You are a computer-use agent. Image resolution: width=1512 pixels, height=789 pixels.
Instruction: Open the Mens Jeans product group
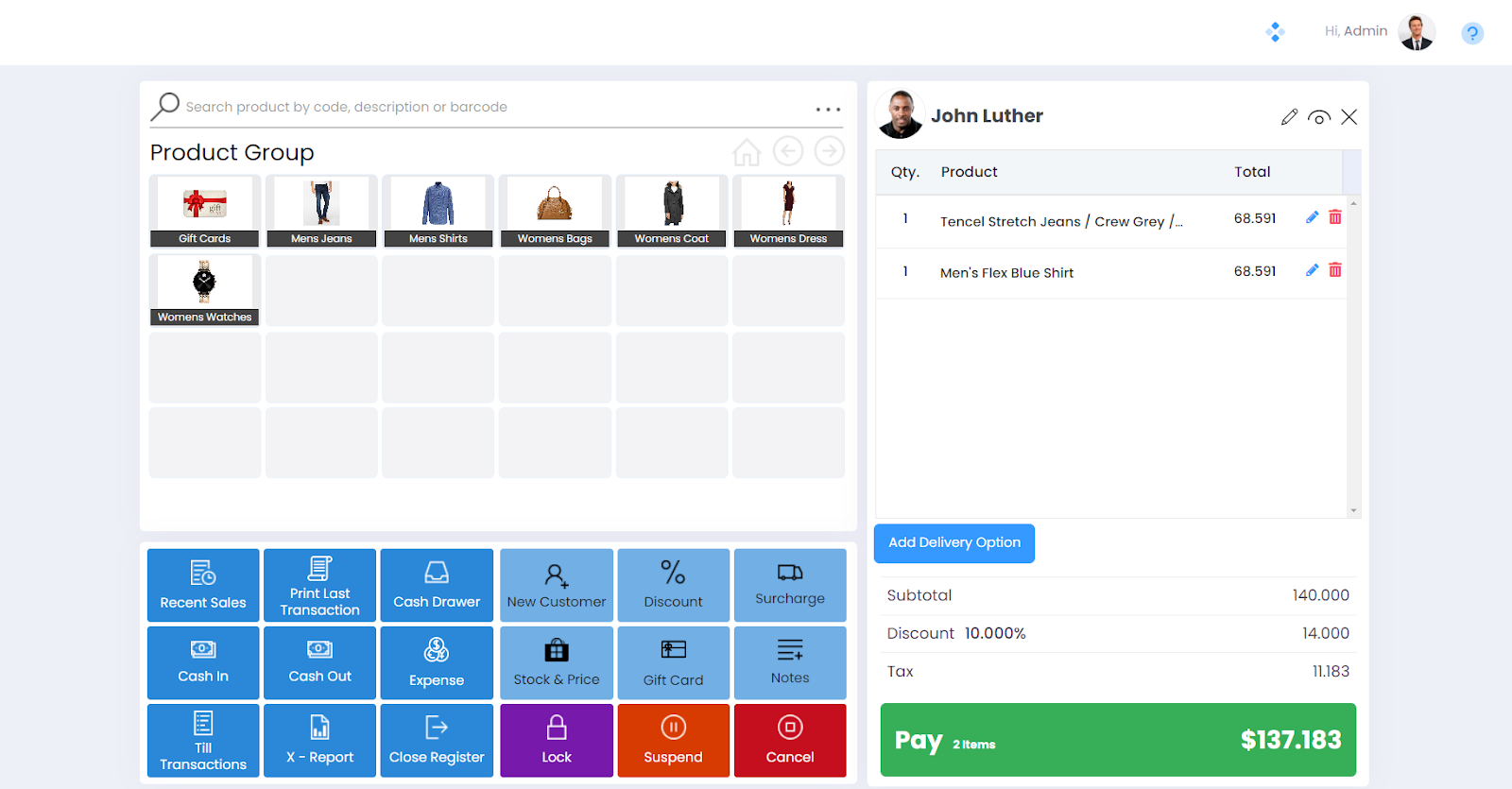[x=321, y=211]
